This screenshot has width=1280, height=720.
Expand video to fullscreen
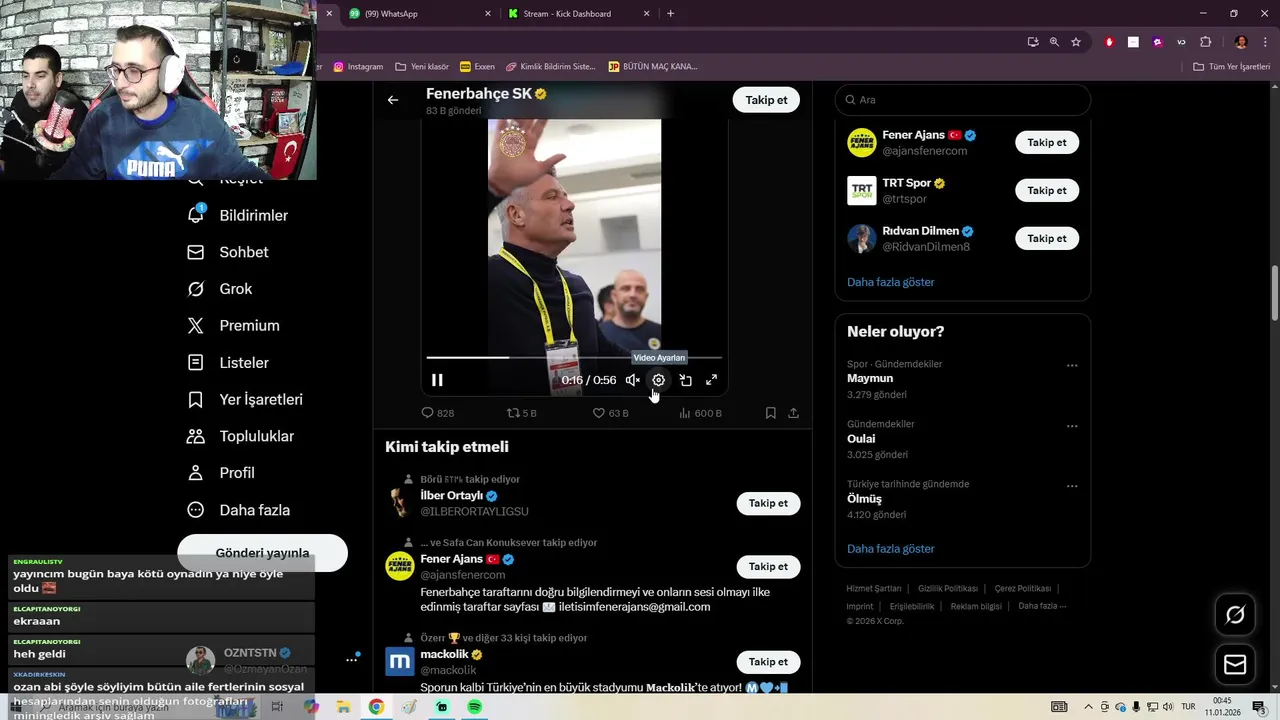(x=711, y=380)
